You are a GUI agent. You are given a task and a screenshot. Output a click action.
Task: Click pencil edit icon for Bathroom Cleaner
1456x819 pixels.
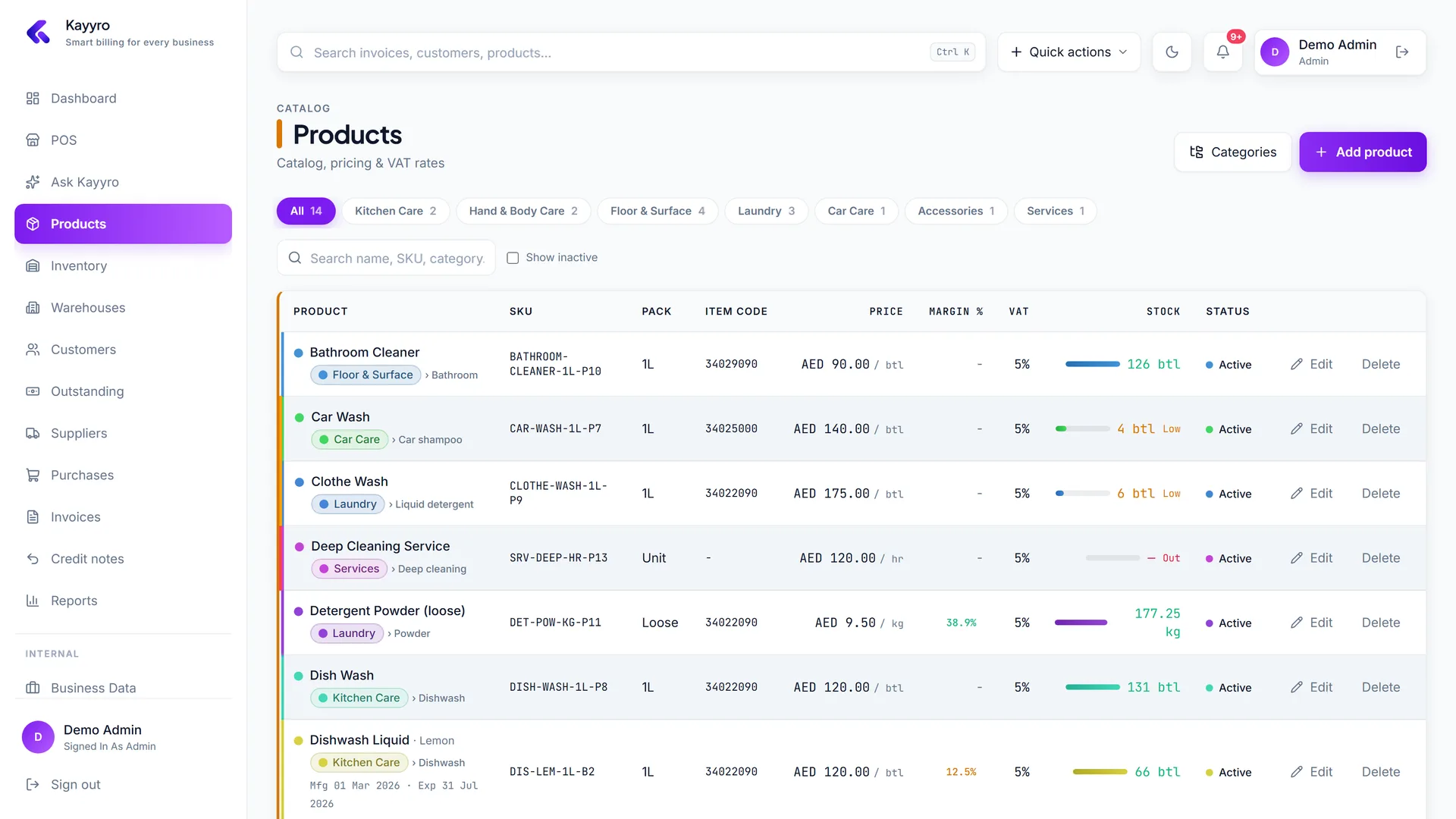pyautogui.click(x=1297, y=365)
